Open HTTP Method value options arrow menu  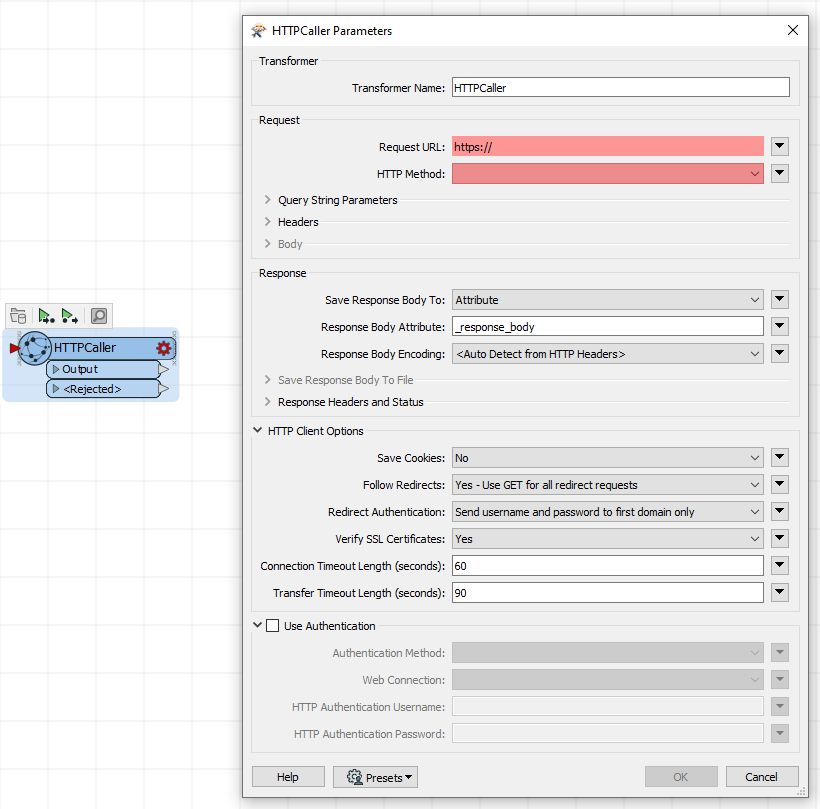pyautogui.click(x=780, y=173)
